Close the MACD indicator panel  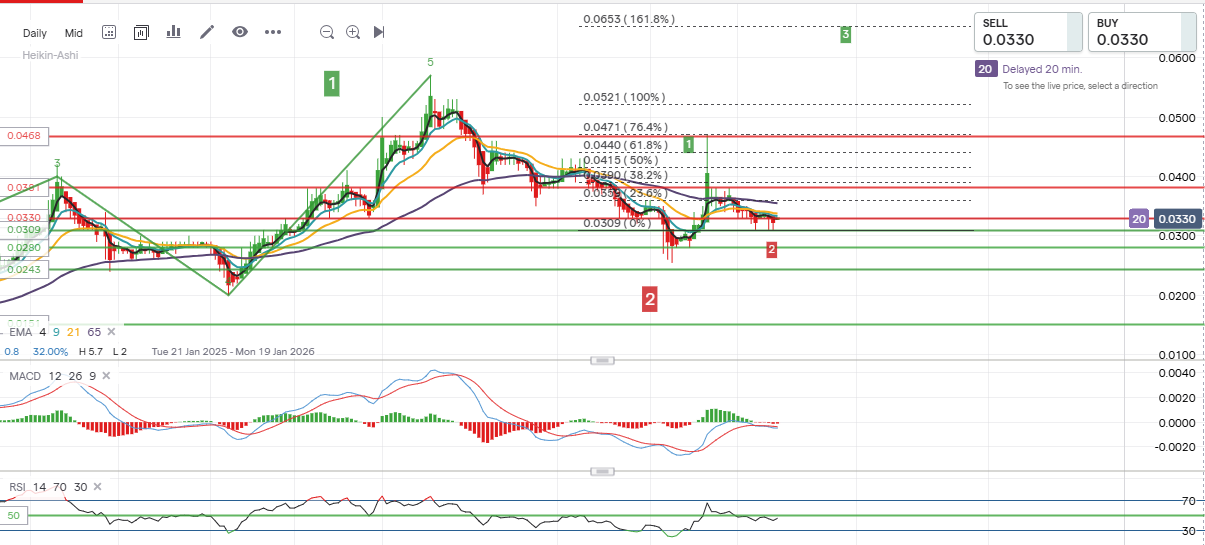tap(104, 375)
